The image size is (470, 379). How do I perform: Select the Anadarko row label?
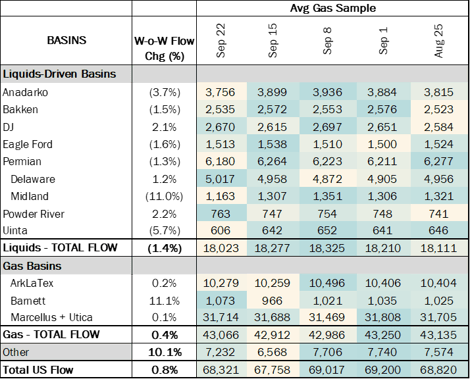click(x=25, y=92)
